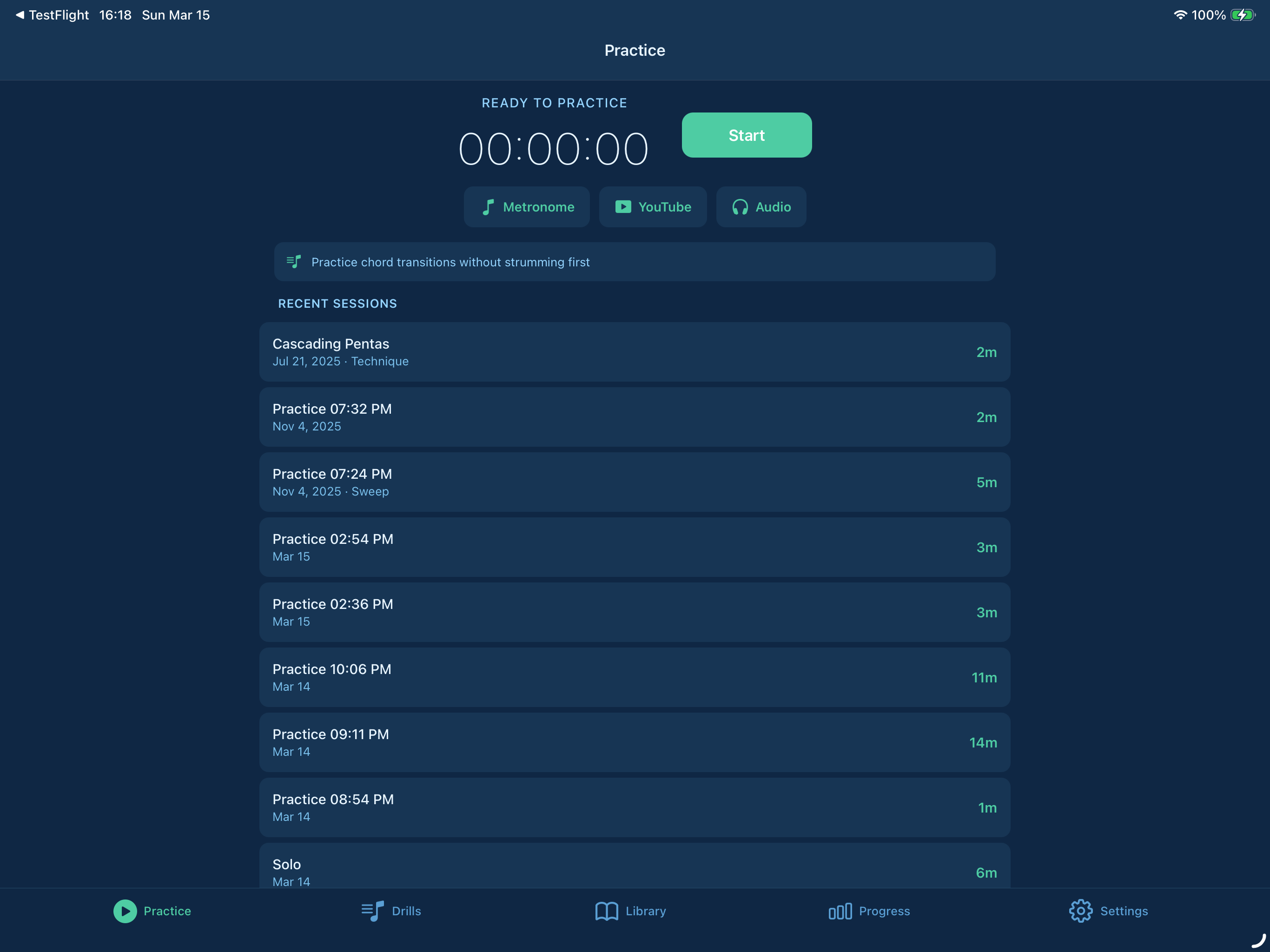Tap the Library tab book icon
Screen dimensions: 1270x952
[606, 911]
